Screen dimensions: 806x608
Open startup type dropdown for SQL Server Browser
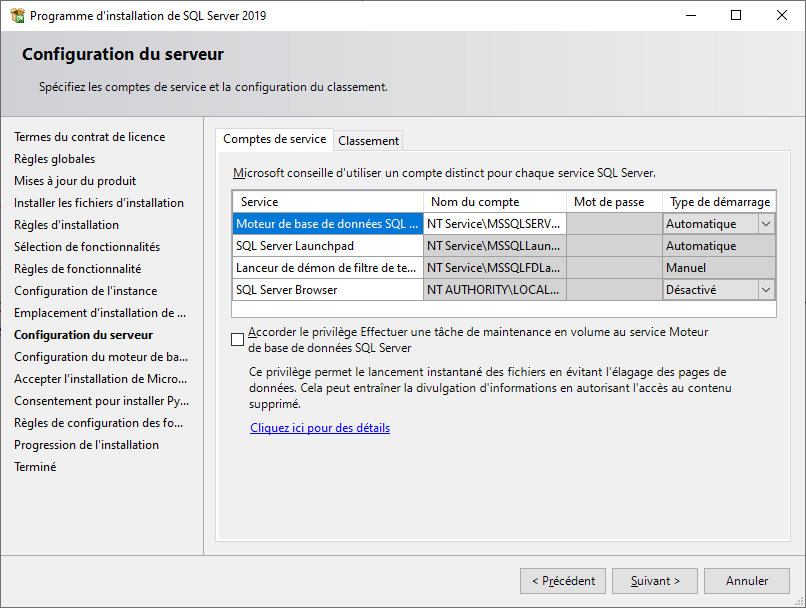[x=766, y=290]
